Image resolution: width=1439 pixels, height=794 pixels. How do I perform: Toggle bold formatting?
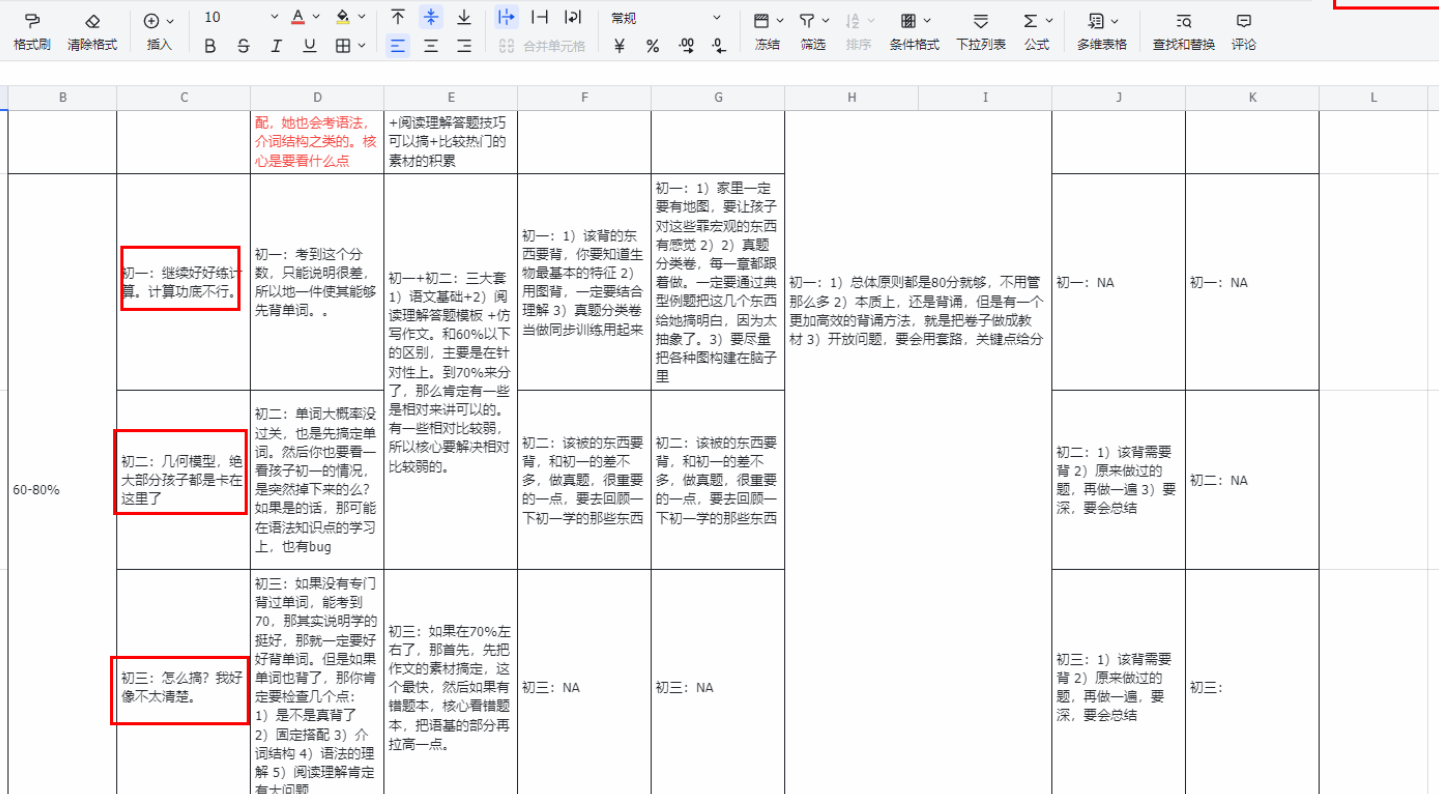click(210, 46)
